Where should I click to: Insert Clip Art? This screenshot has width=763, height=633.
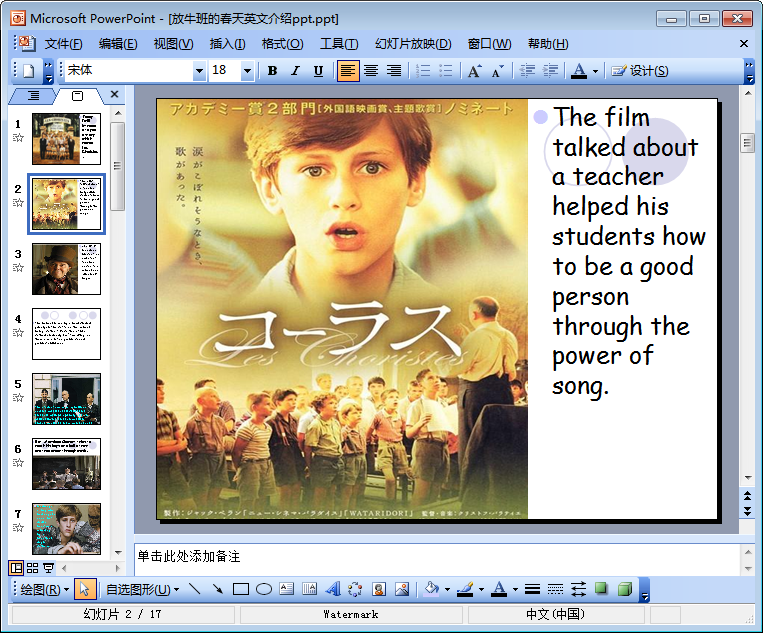click(379, 589)
